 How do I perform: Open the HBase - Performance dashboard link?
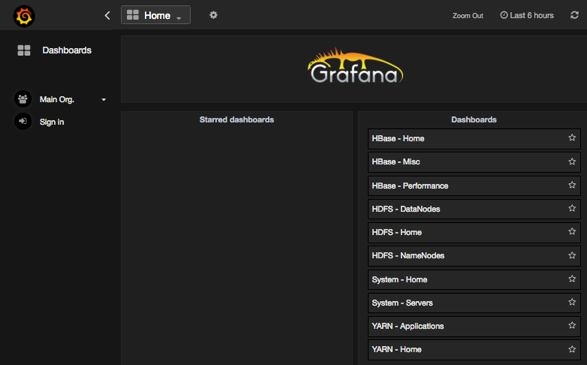pos(410,186)
